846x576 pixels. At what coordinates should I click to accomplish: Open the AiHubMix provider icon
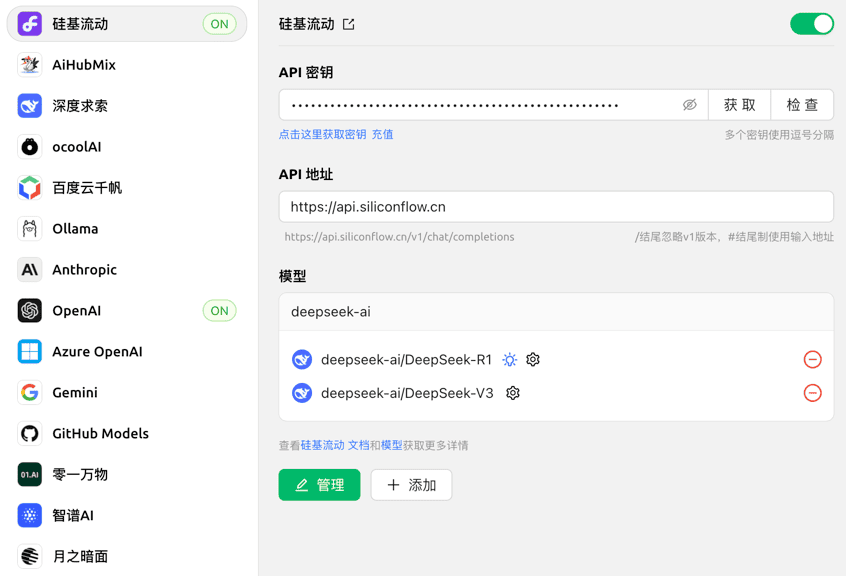point(30,65)
